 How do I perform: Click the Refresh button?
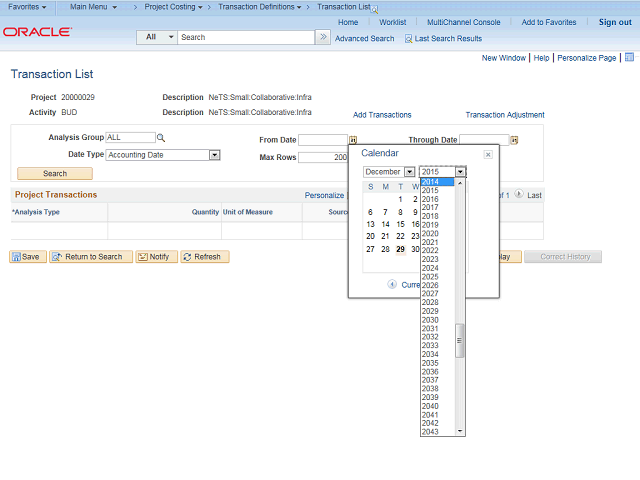coord(204,257)
